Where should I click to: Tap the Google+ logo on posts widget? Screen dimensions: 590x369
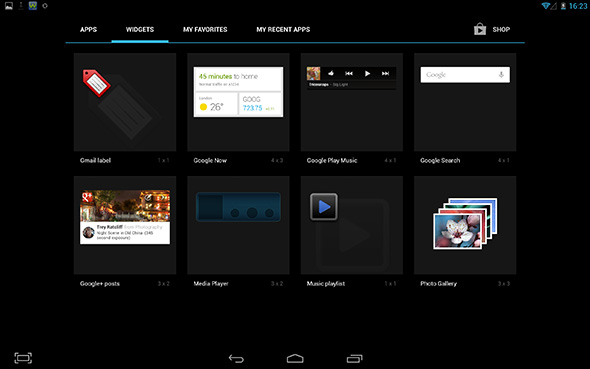pos(87,197)
